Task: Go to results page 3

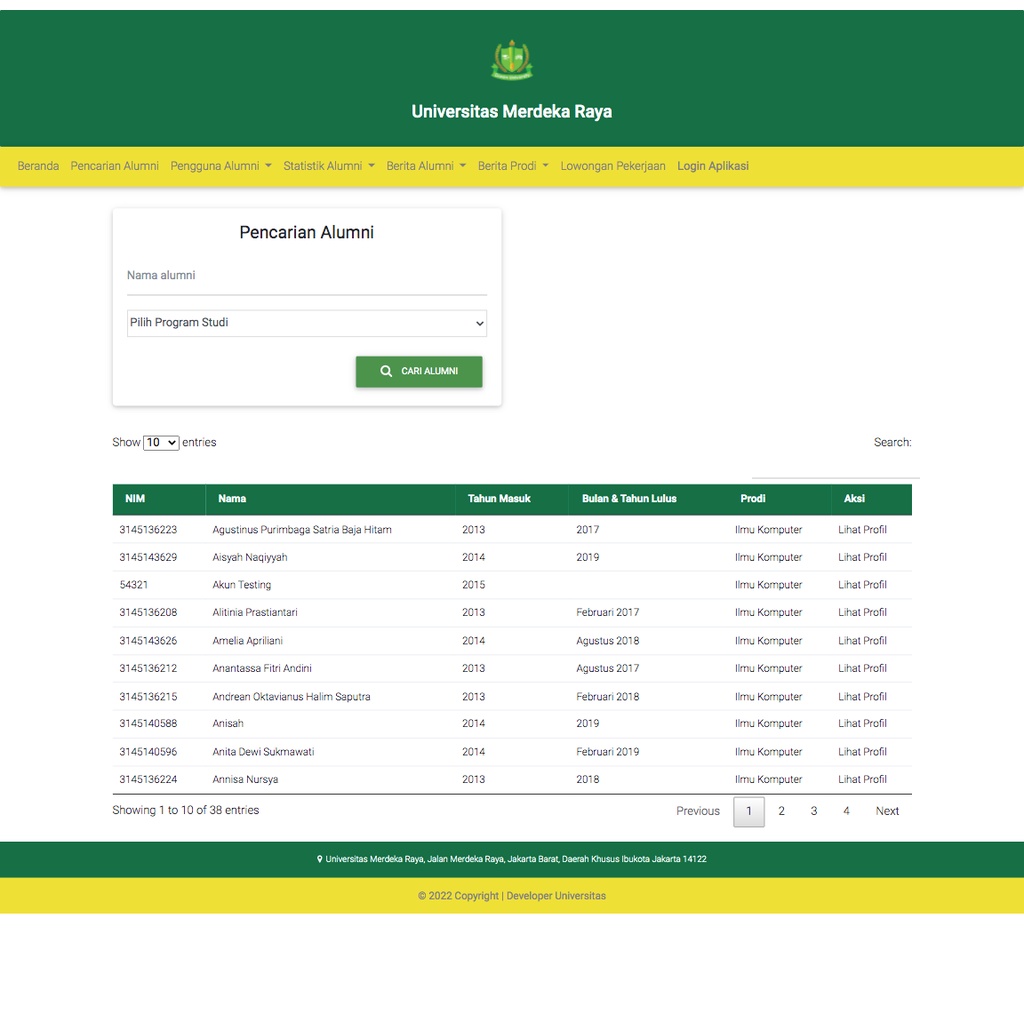Action: click(814, 811)
